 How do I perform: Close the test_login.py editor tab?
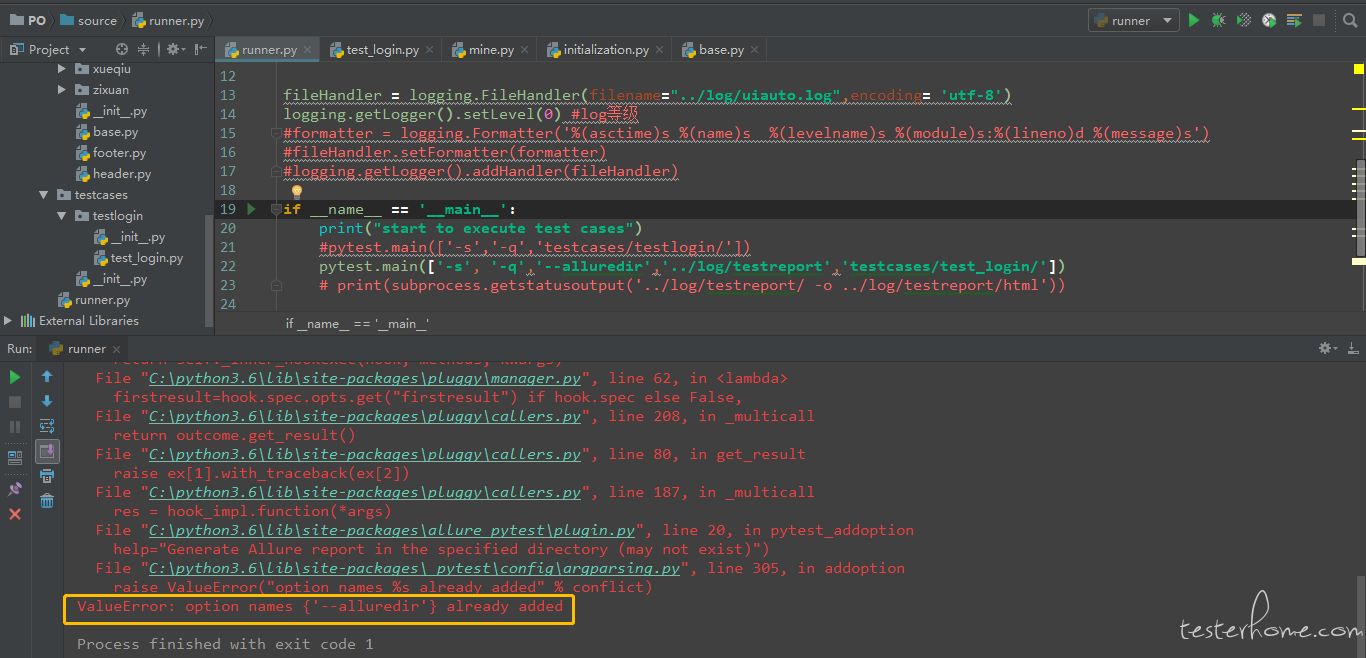[430, 50]
